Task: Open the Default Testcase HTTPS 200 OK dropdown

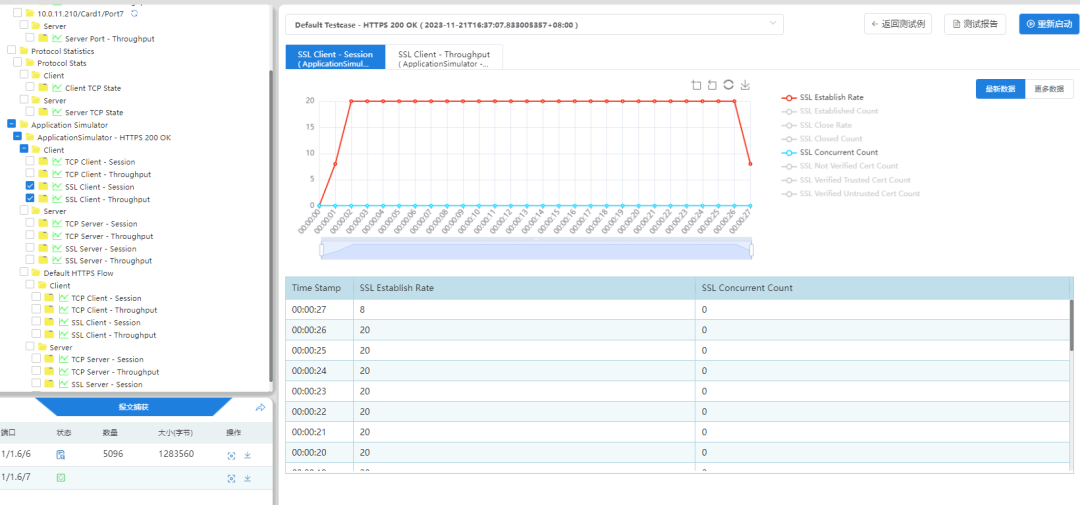Action: point(534,24)
